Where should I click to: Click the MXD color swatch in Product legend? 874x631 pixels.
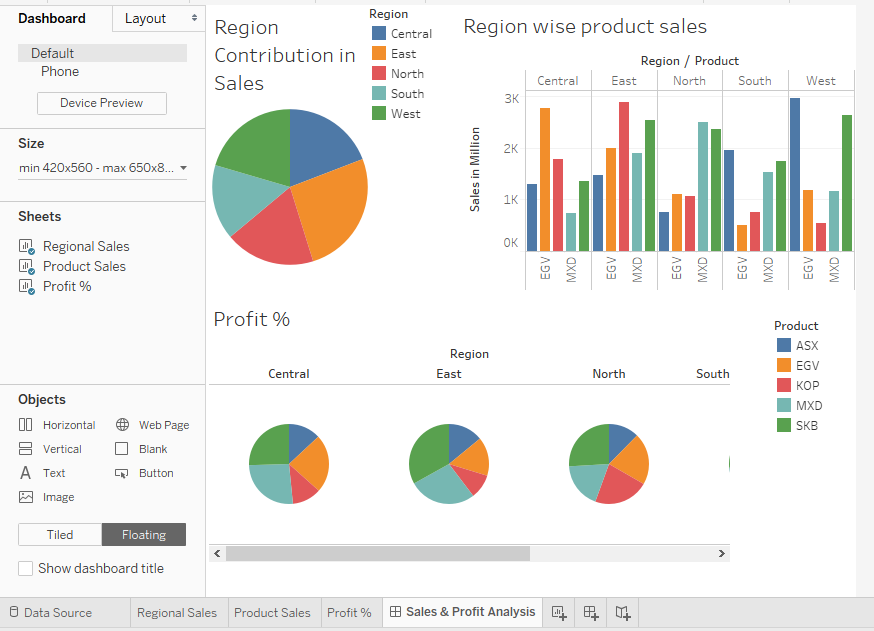click(784, 405)
